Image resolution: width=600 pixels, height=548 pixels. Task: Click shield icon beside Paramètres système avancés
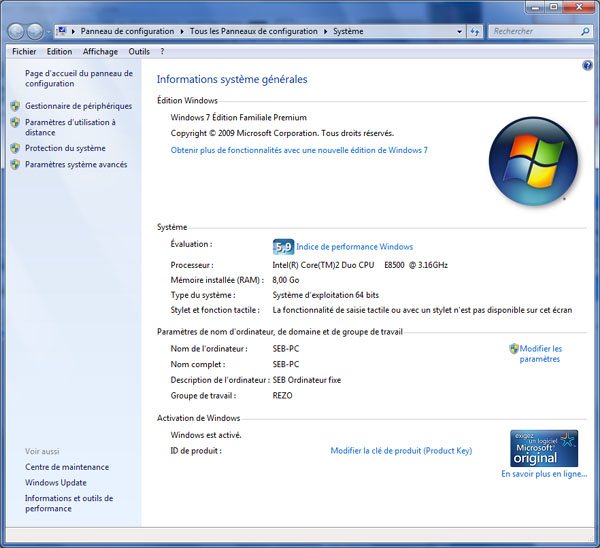[x=15, y=165]
